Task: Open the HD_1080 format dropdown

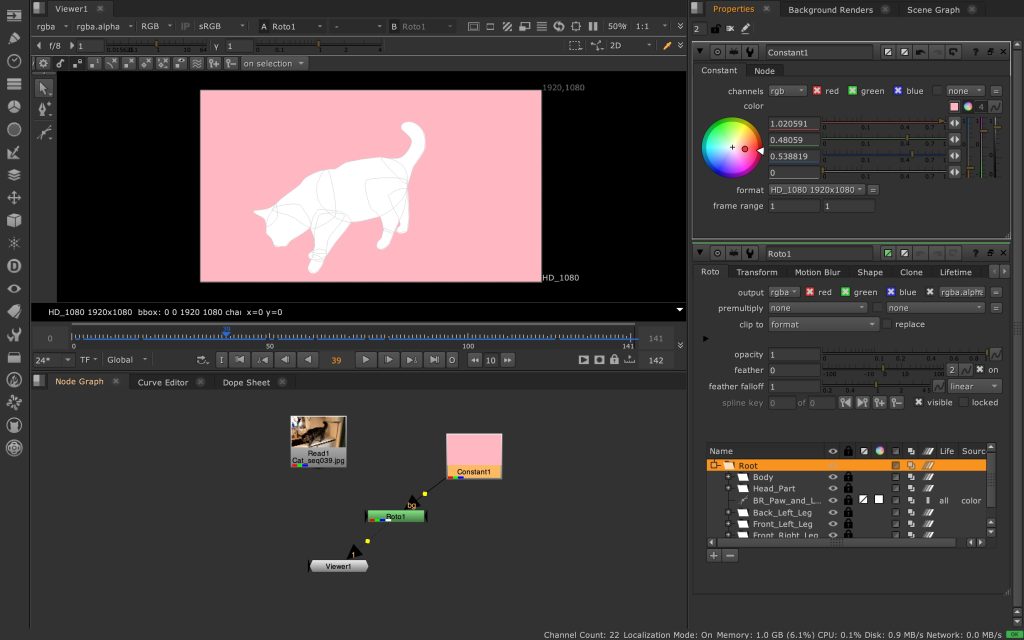Action: 816,189
